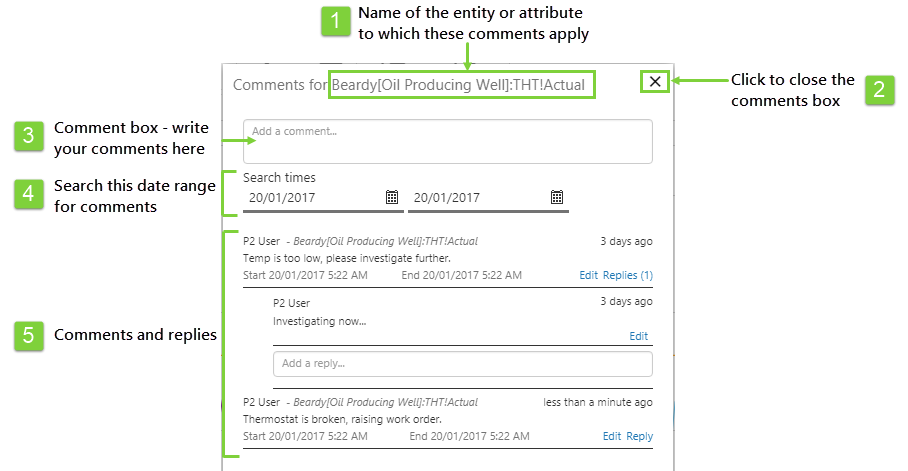Viewport: 908px width, 471px height.
Task: Click the start search date field
Action: (x=312, y=198)
